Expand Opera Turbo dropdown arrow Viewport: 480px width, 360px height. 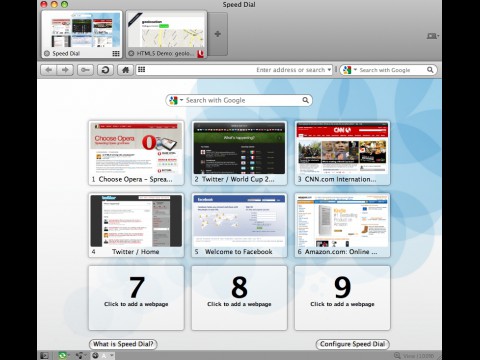112,355
